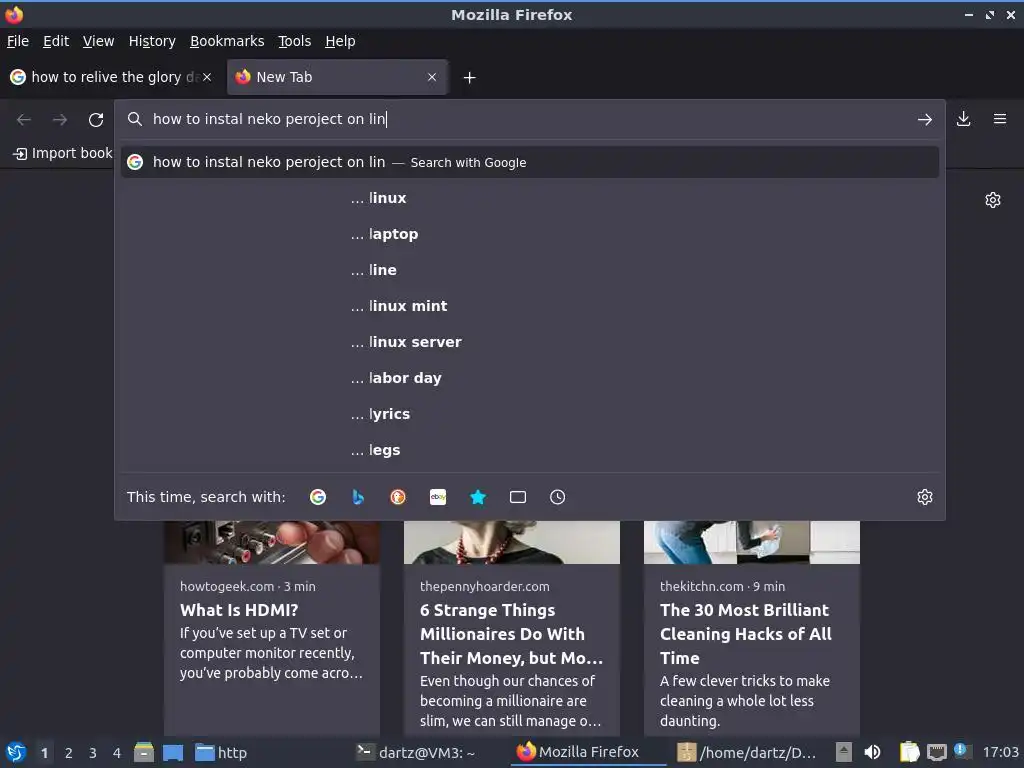Search this time with Bing

coord(358,497)
